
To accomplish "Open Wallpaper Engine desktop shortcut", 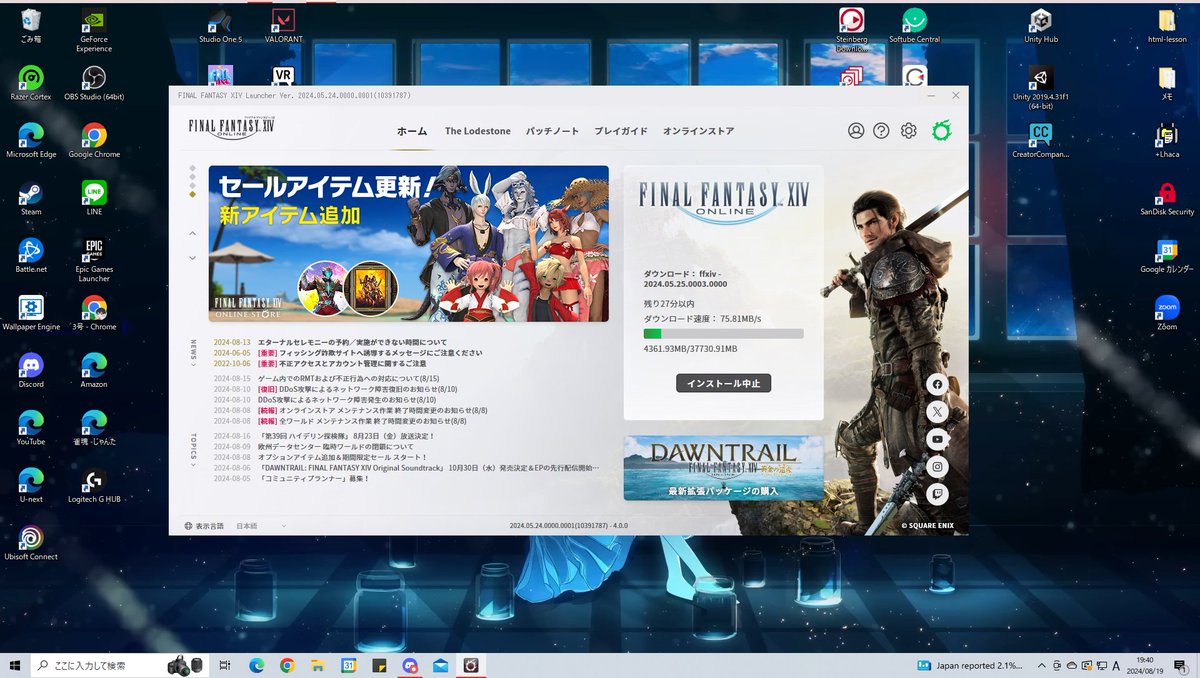I will pyautogui.click(x=31, y=312).
